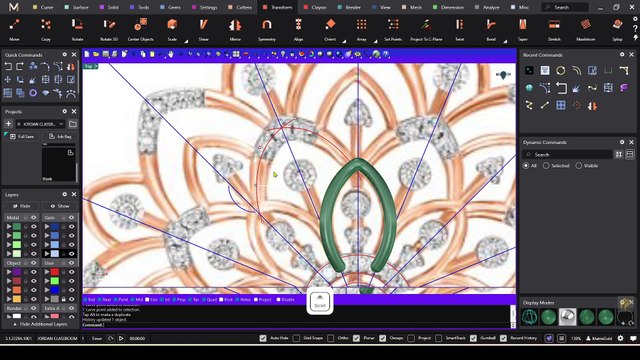Toggle the Gumball checkbox
Image resolution: width=640 pixels, height=360 pixels.
(473, 338)
